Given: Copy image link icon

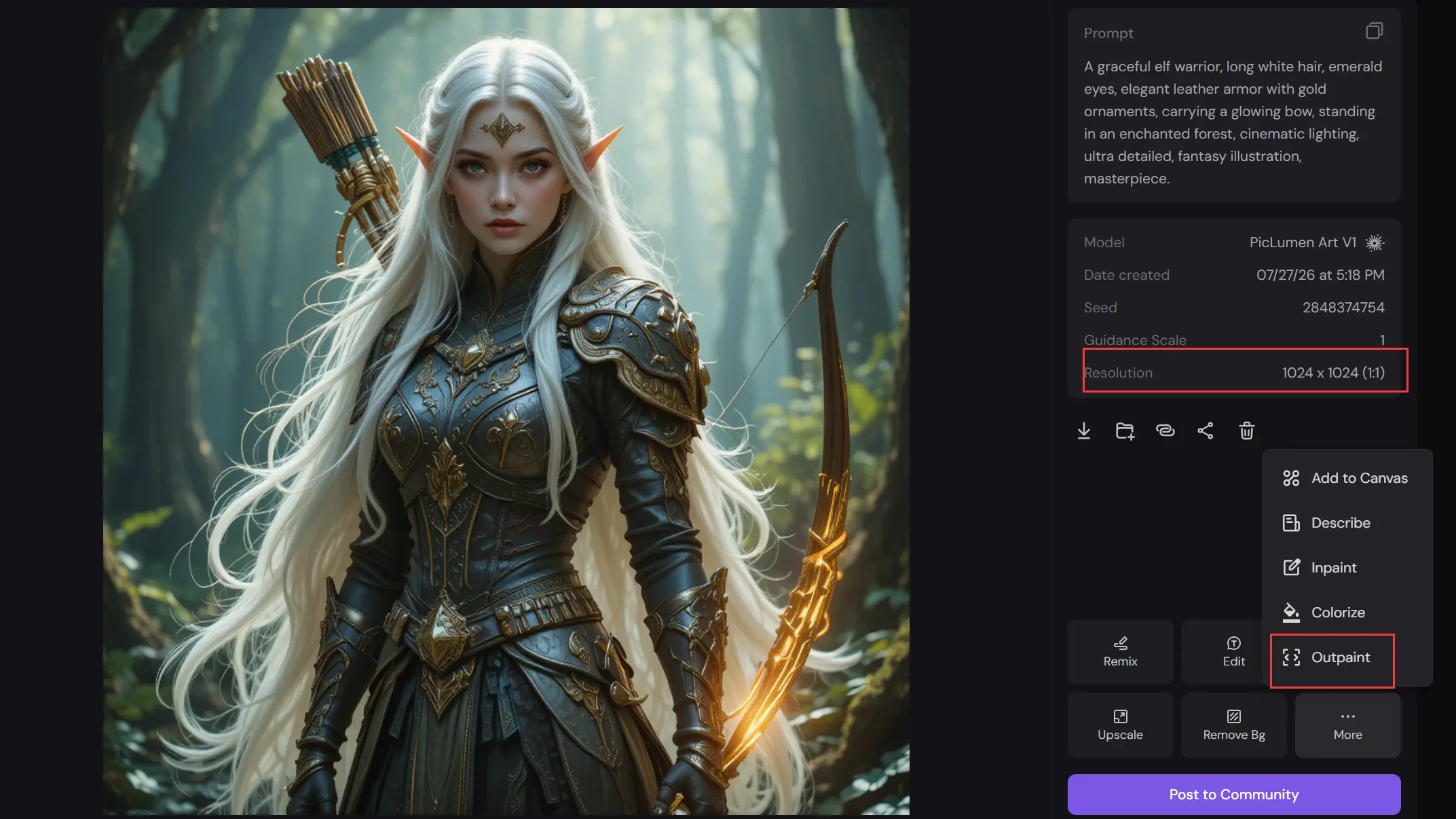Looking at the screenshot, I should (x=1165, y=431).
